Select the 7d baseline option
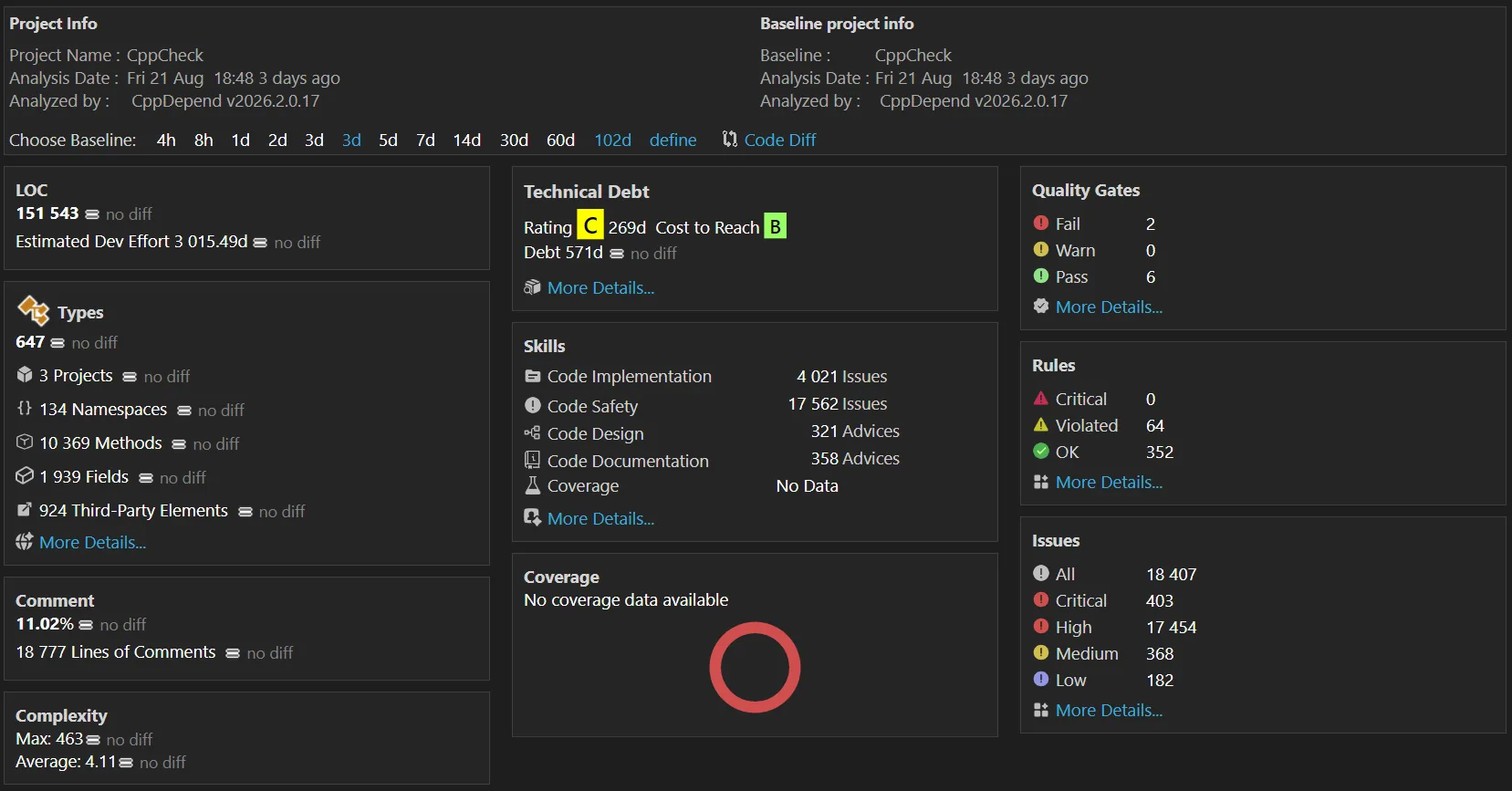 click(425, 140)
